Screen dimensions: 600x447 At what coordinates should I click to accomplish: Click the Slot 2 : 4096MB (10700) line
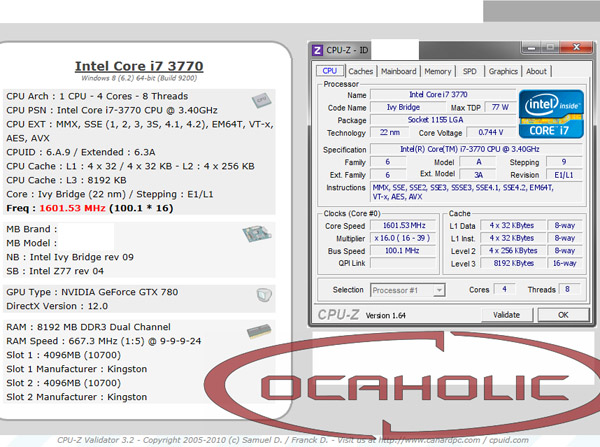pos(64,383)
